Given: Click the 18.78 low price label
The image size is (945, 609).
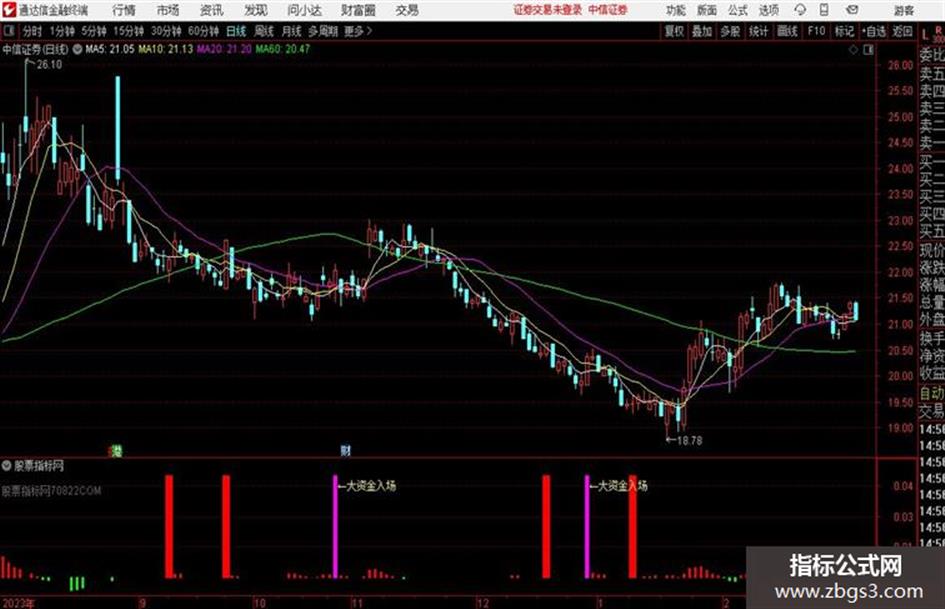Looking at the screenshot, I should (689, 441).
